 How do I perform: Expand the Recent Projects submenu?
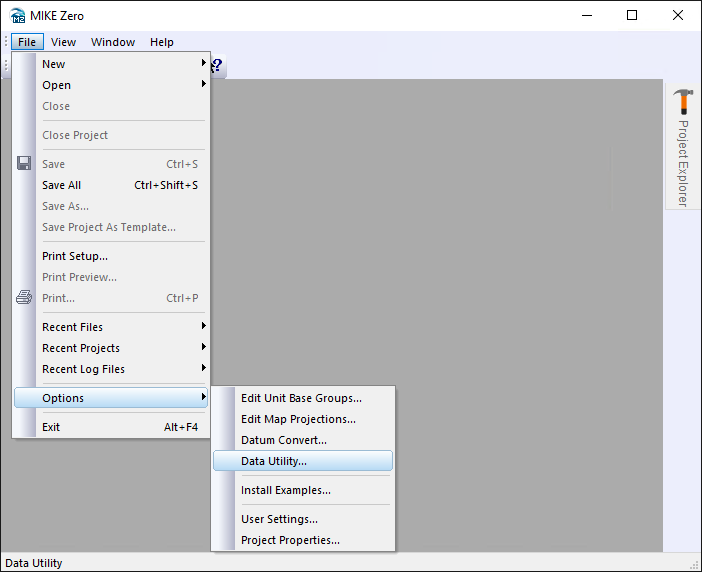pyautogui.click(x=110, y=348)
